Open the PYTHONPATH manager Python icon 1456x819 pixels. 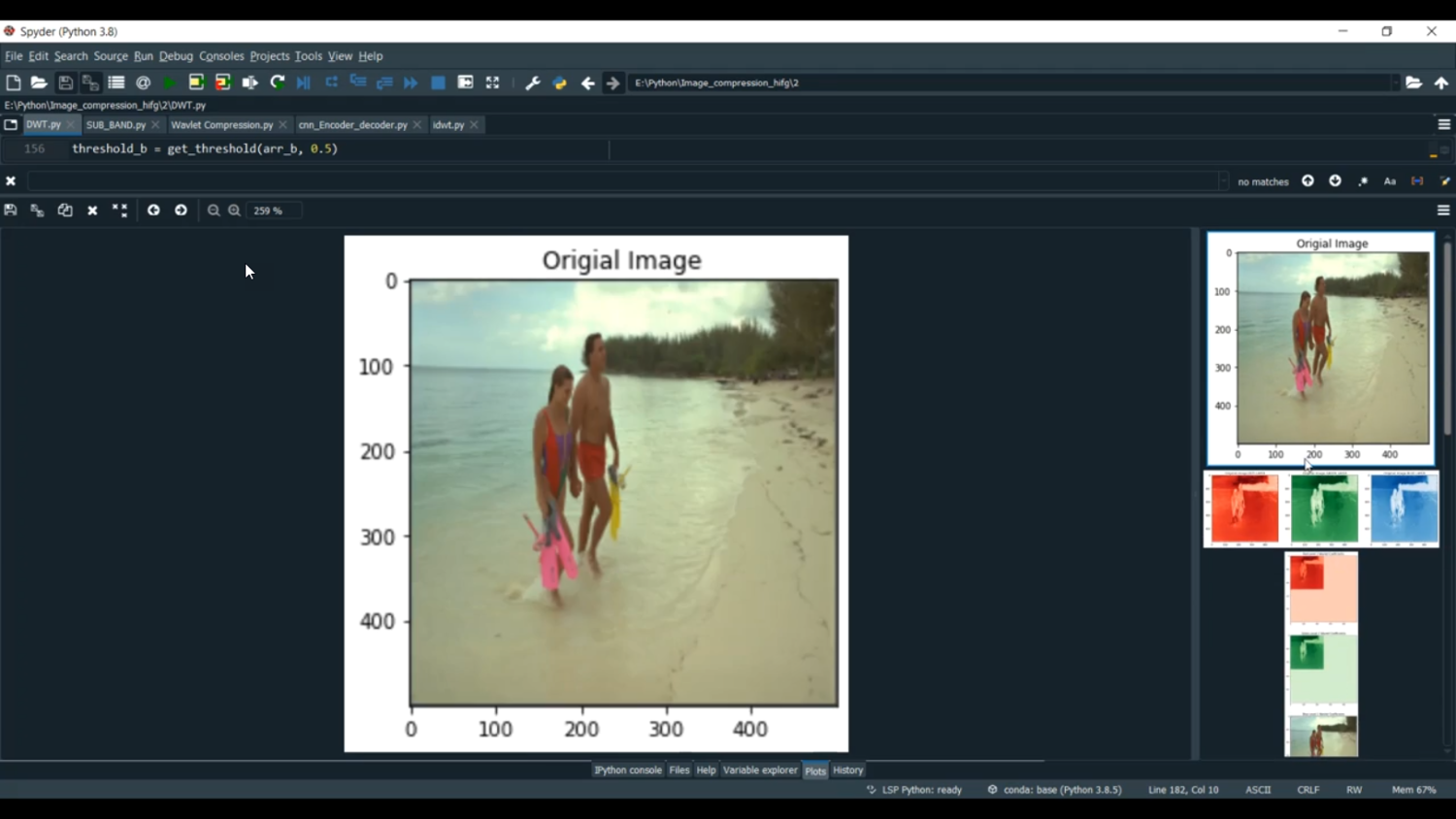[x=559, y=82]
